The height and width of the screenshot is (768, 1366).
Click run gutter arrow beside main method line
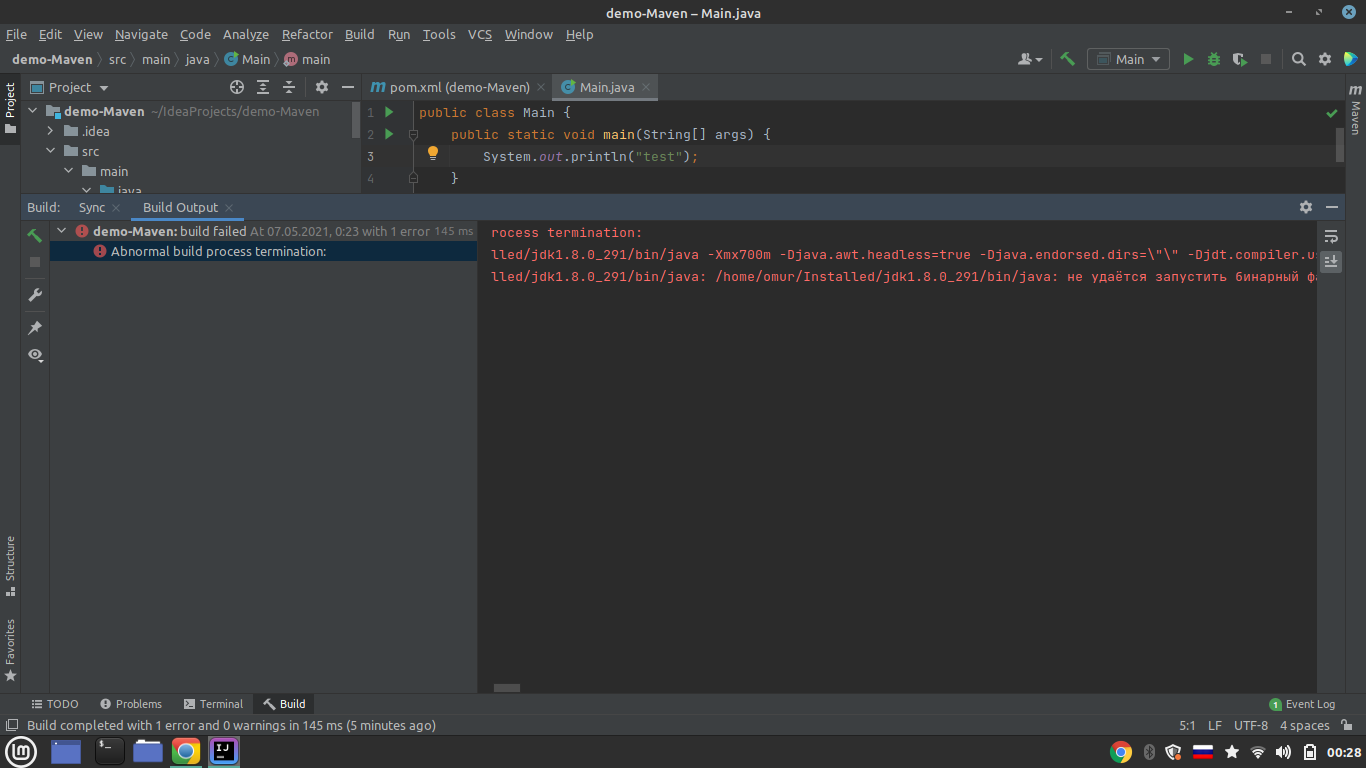coord(390,134)
